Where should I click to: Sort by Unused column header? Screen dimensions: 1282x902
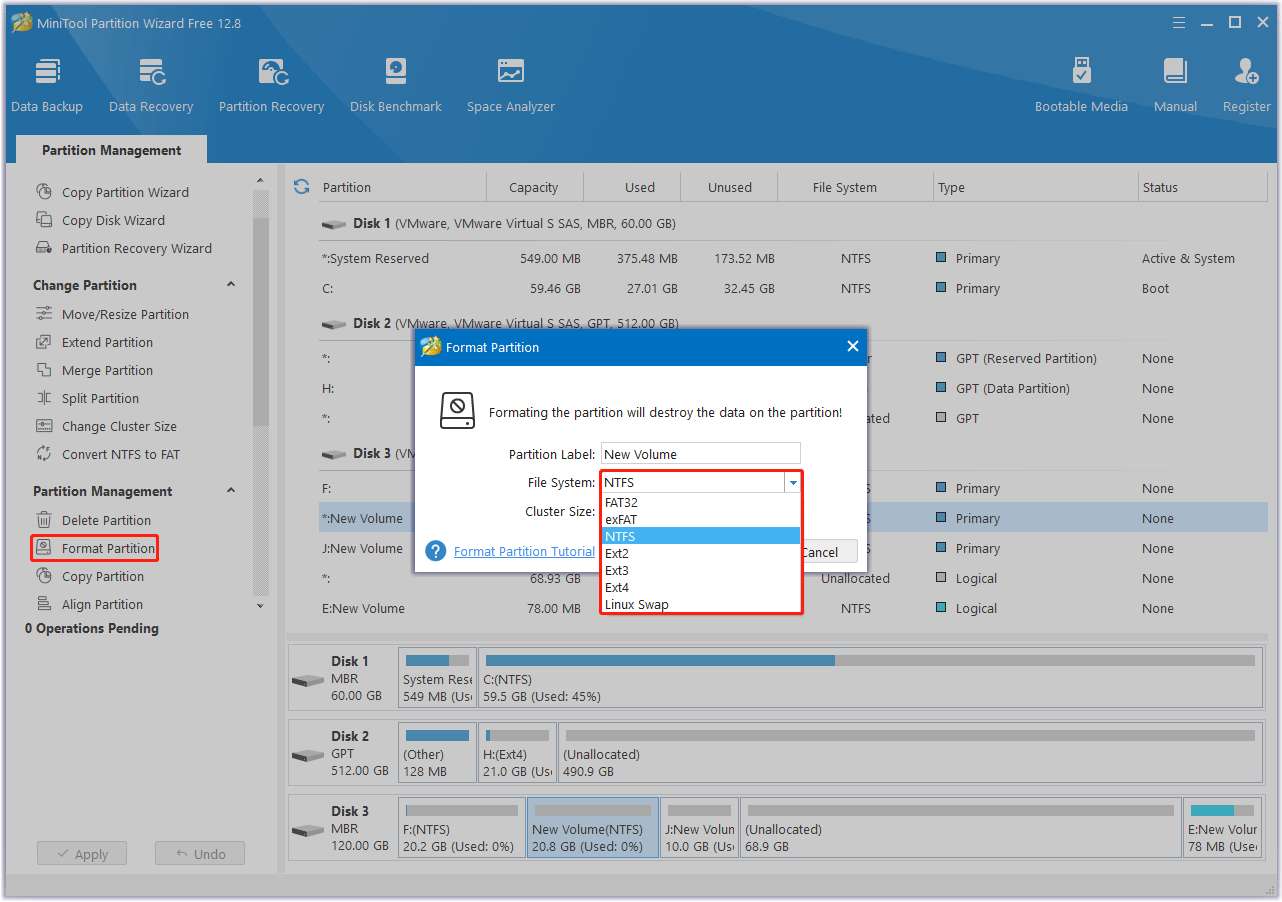730,187
